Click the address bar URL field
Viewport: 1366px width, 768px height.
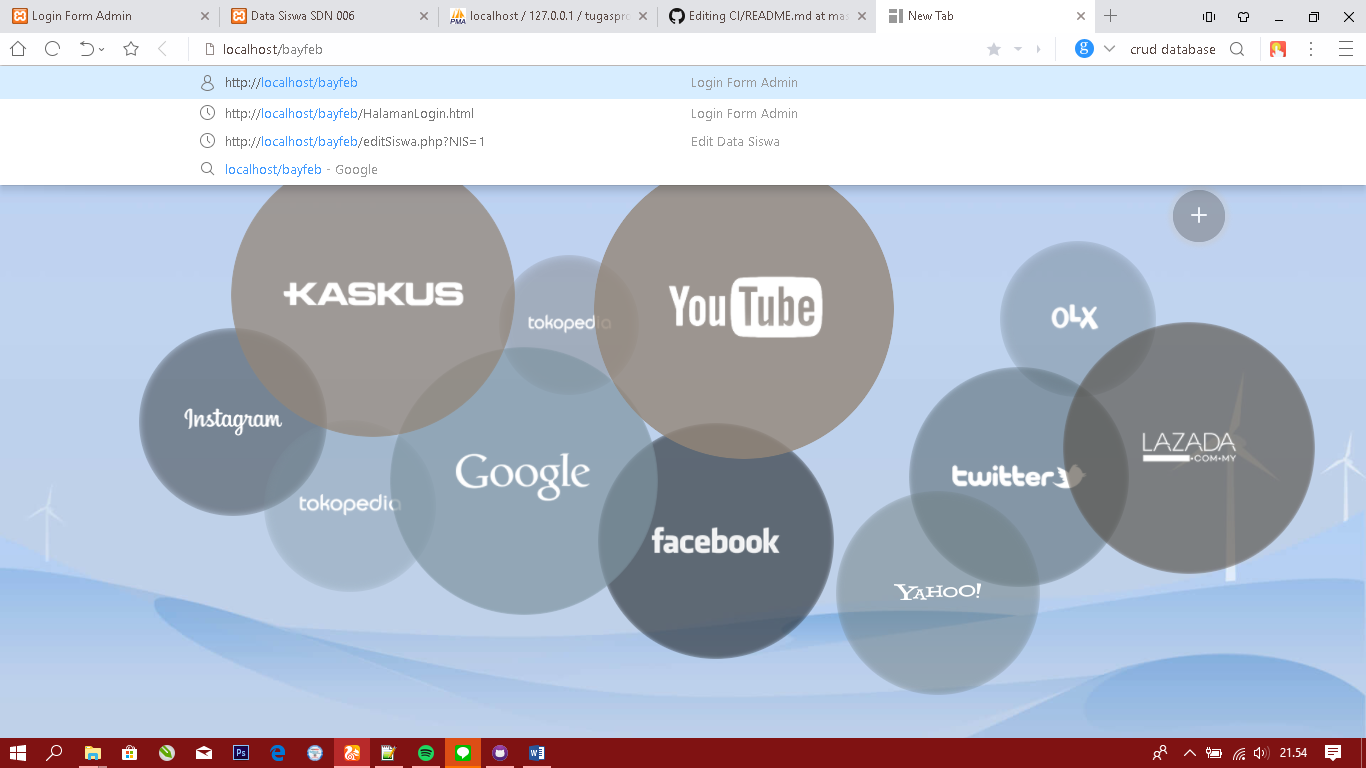590,49
